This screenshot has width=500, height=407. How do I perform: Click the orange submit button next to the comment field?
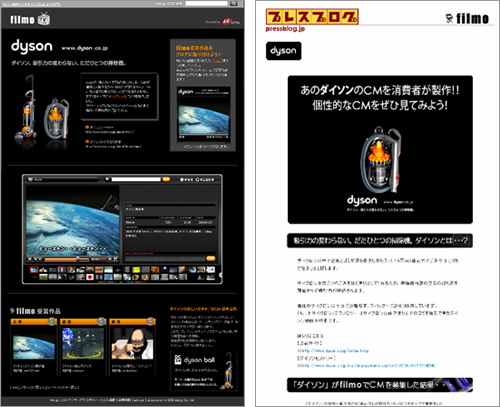pyautogui.click(x=211, y=258)
